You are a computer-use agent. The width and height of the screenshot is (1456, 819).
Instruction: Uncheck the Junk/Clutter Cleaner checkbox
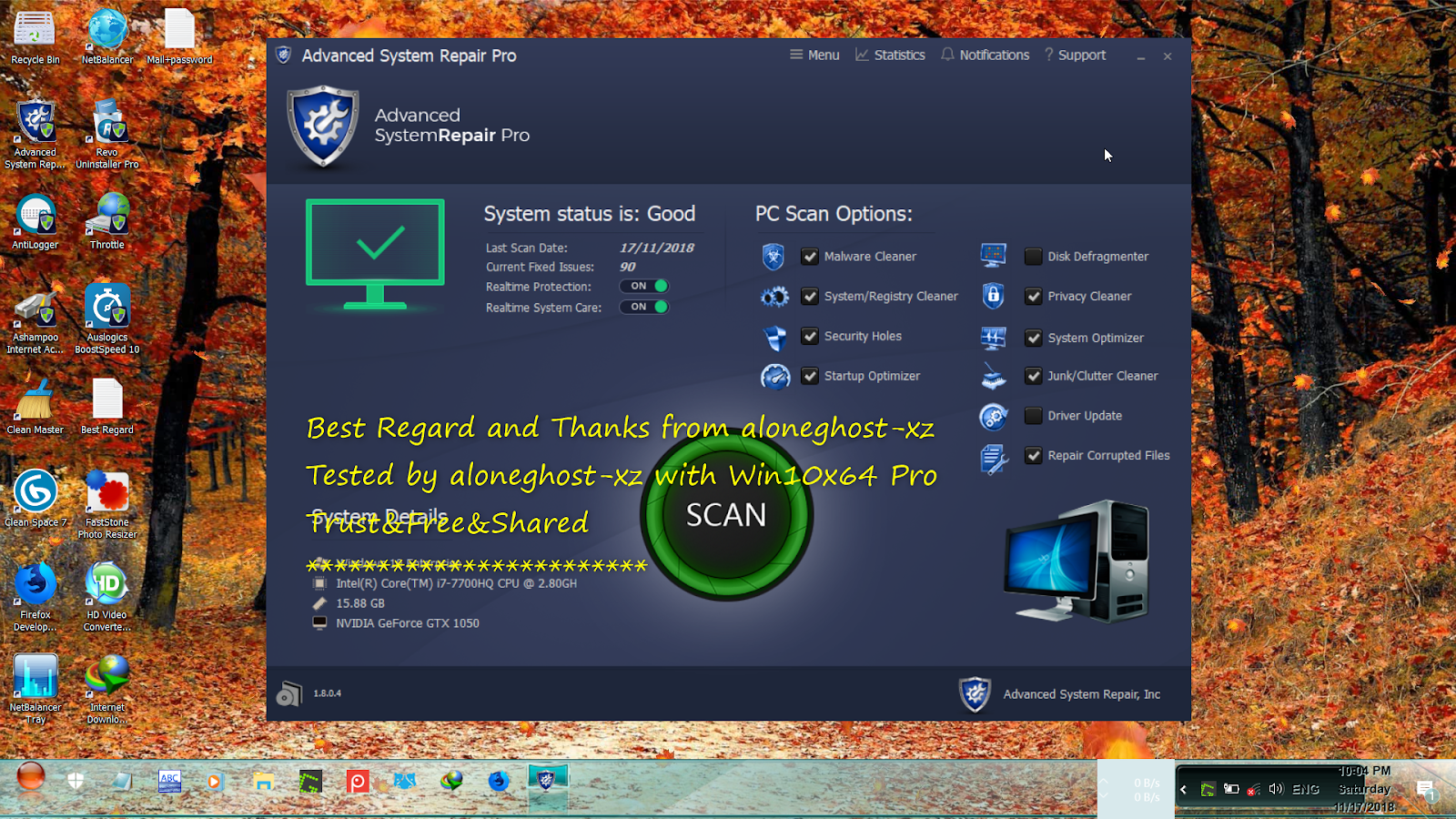(1033, 376)
